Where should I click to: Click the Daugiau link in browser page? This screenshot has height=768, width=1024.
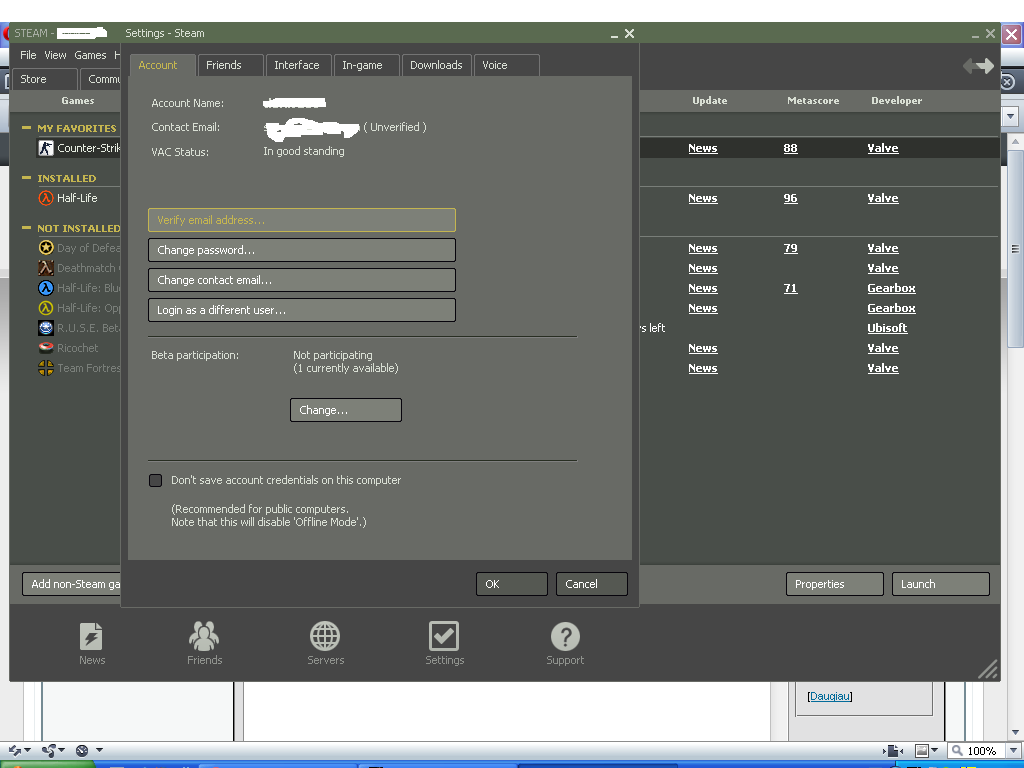(x=829, y=696)
